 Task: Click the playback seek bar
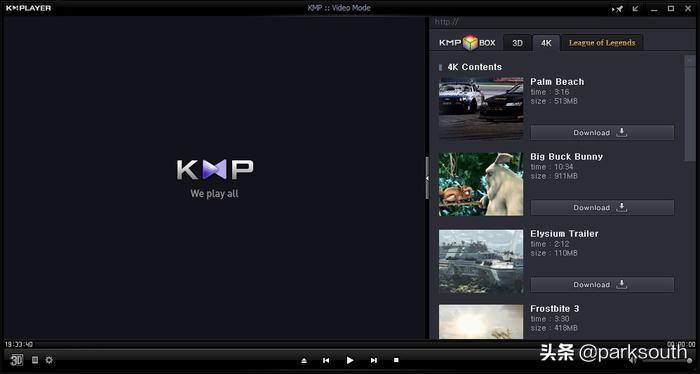[350, 344]
